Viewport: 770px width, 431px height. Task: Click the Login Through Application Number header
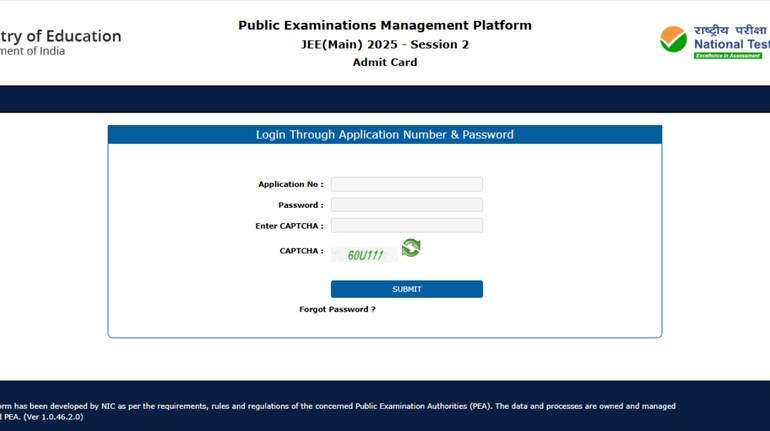click(x=384, y=135)
